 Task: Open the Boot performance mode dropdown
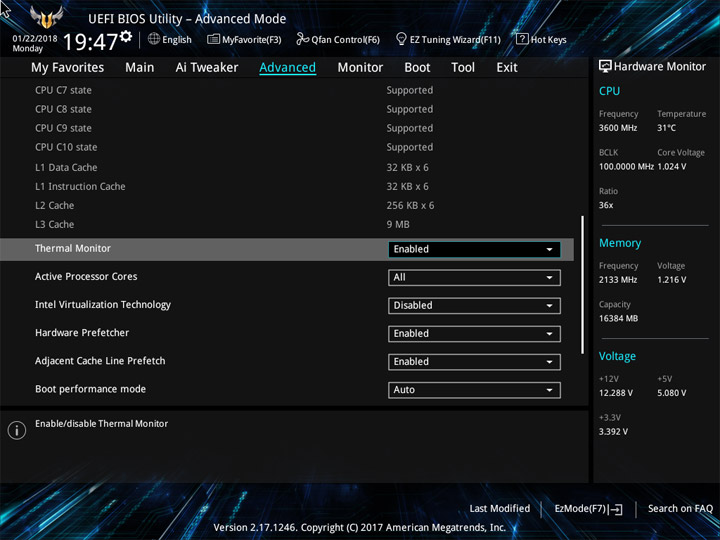click(x=474, y=390)
